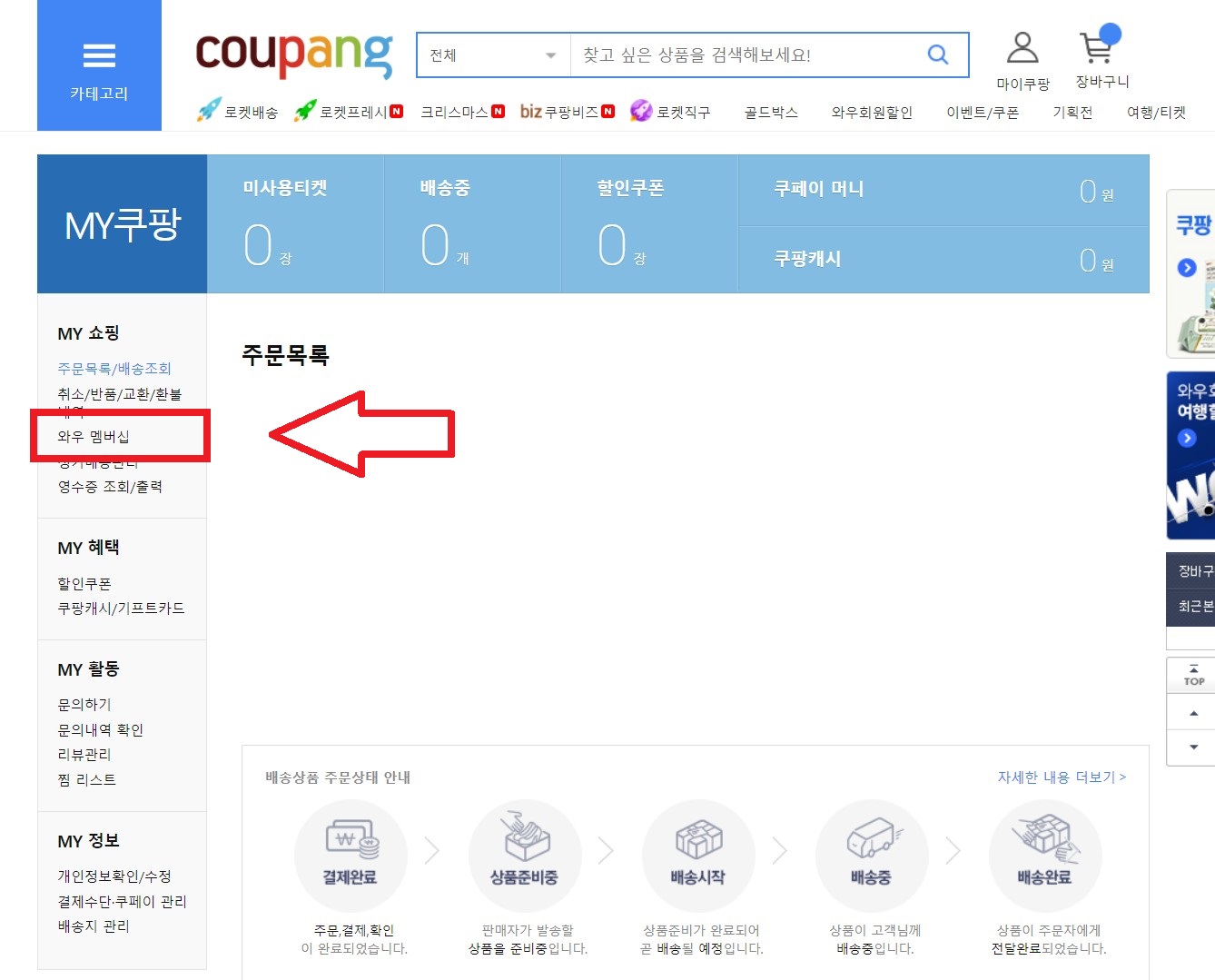Click the 미사용티켓 count tile
Viewport: 1215px width, 980px height.
(295, 223)
